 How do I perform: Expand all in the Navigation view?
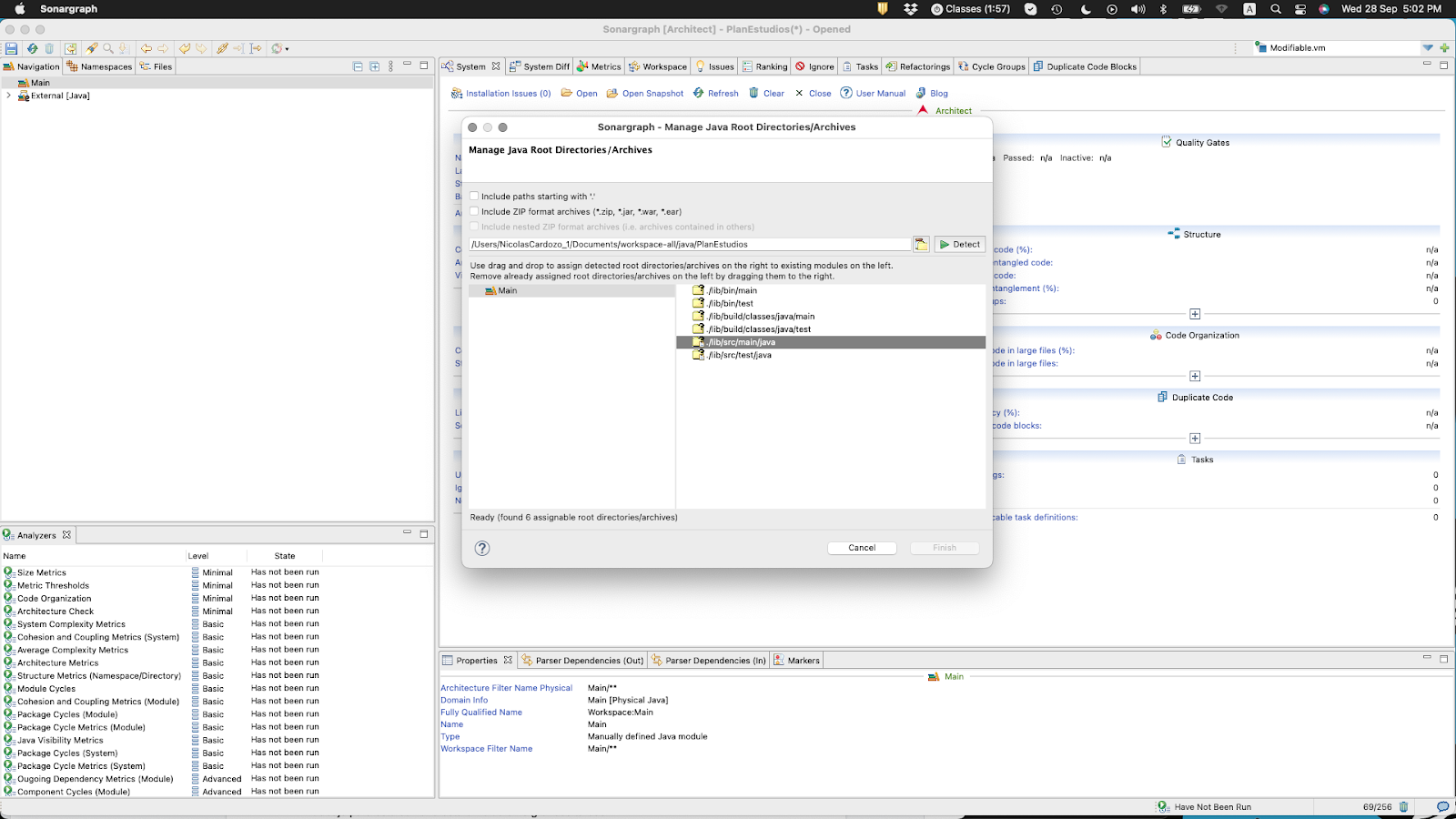374,66
